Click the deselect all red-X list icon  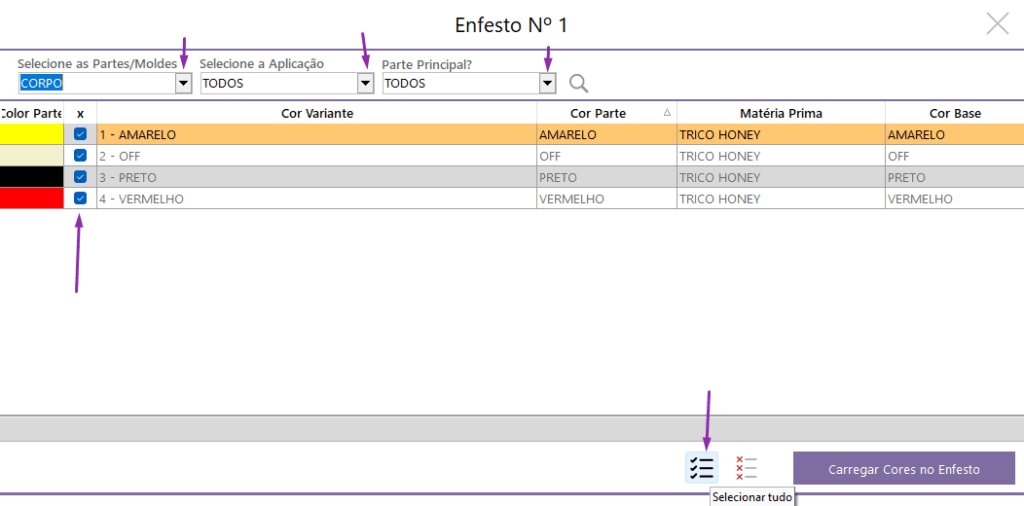click(x=746, y=467)
